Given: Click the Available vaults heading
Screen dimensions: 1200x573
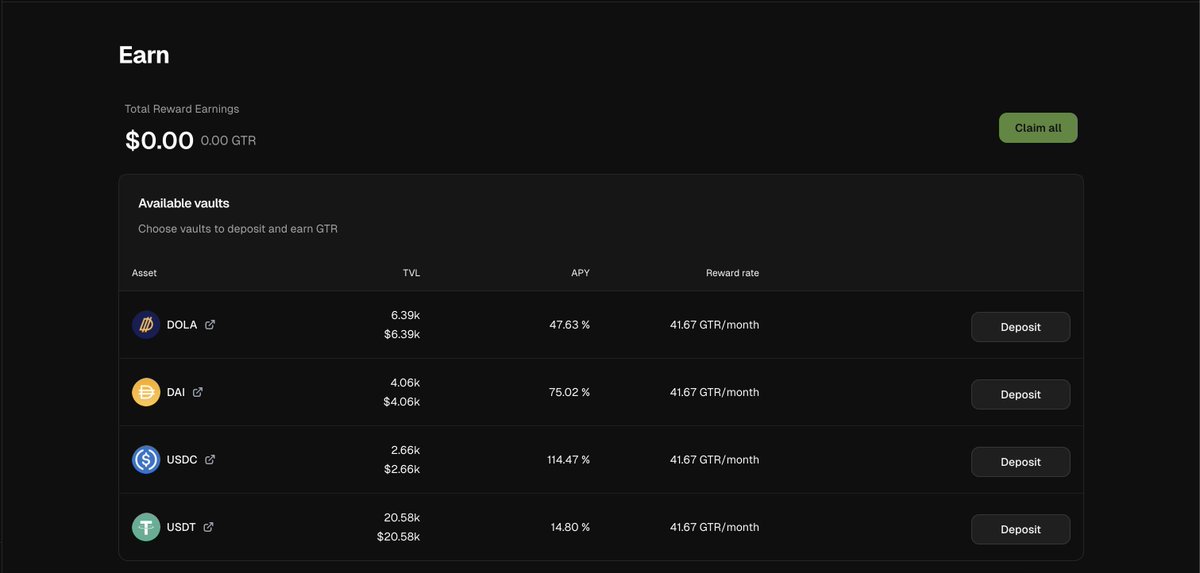Looking at the screenshot, I should [x=184, y=203].
